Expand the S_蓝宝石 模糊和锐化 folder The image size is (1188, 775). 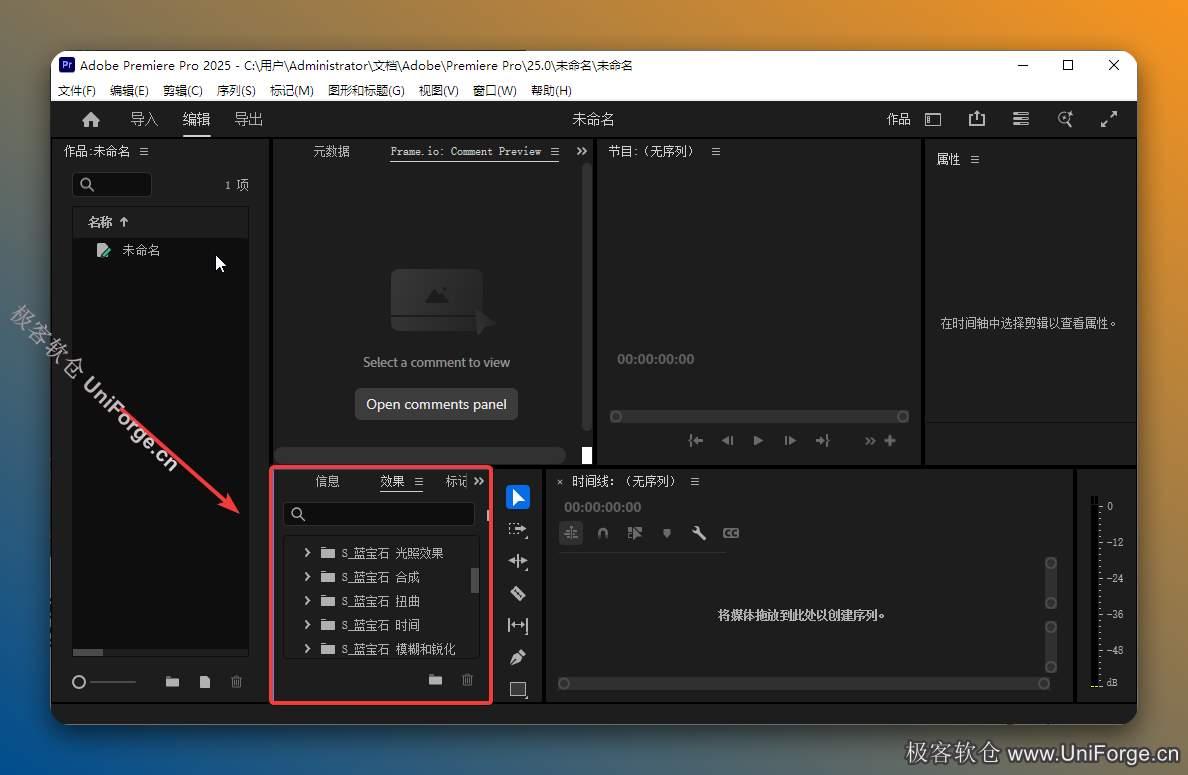coord(307,648)
